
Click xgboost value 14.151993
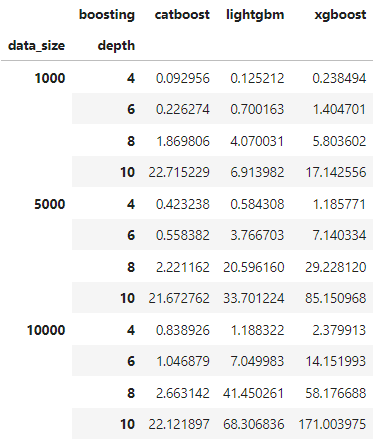coord(336,361)
